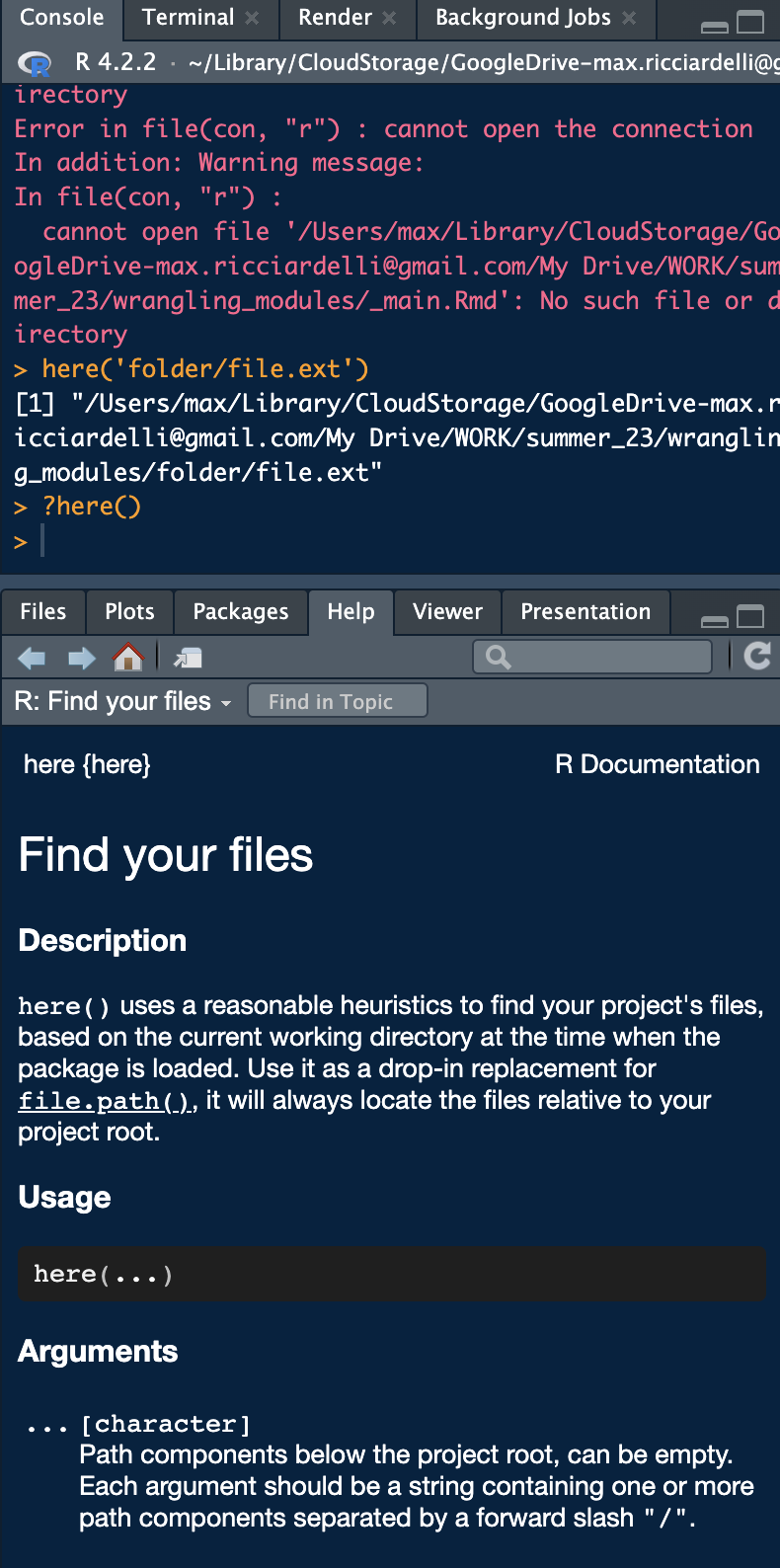The image size is (780, 1568).
Task: Click the Help home icon
Action: (x=128, y=657)
